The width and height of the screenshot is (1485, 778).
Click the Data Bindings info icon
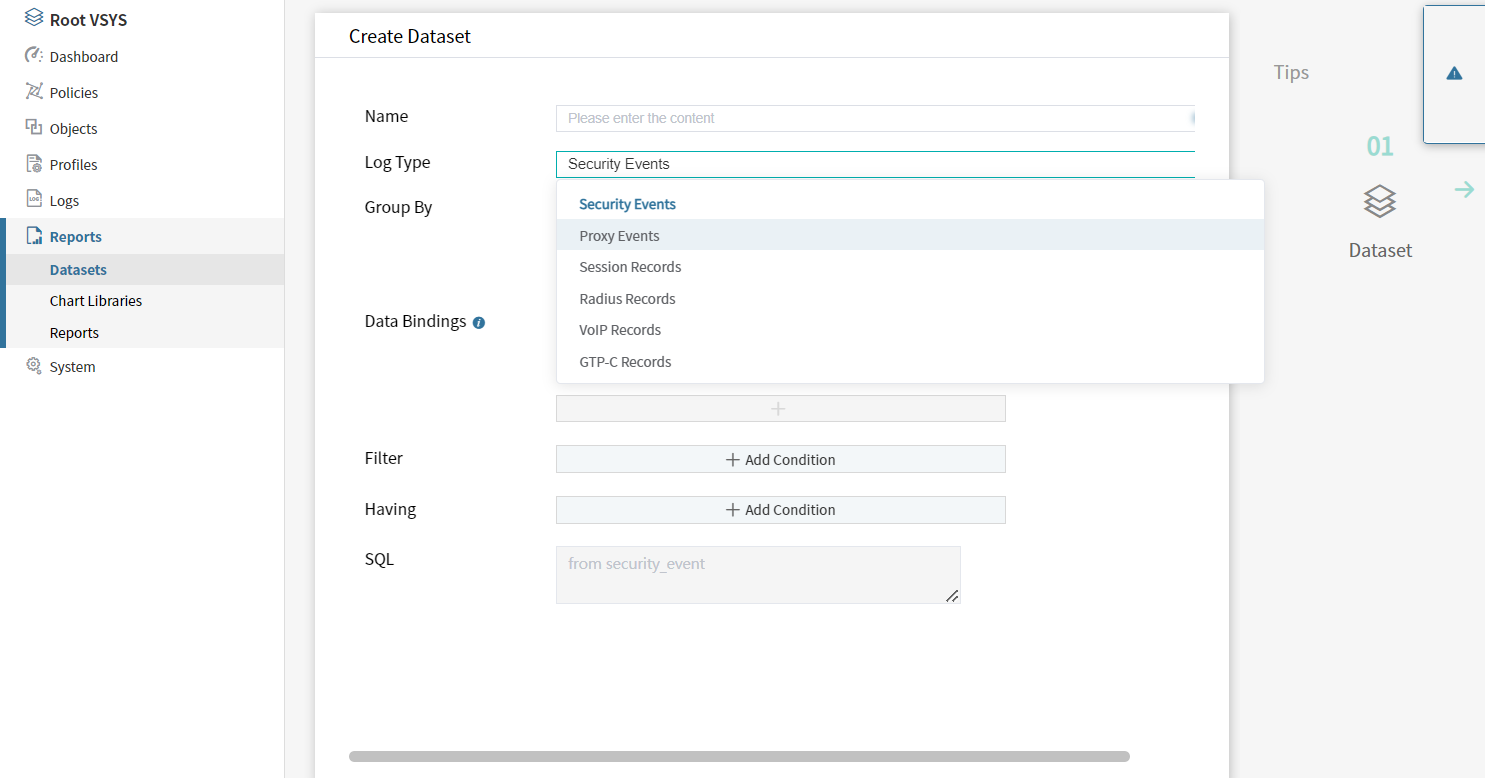pos(479,323)
